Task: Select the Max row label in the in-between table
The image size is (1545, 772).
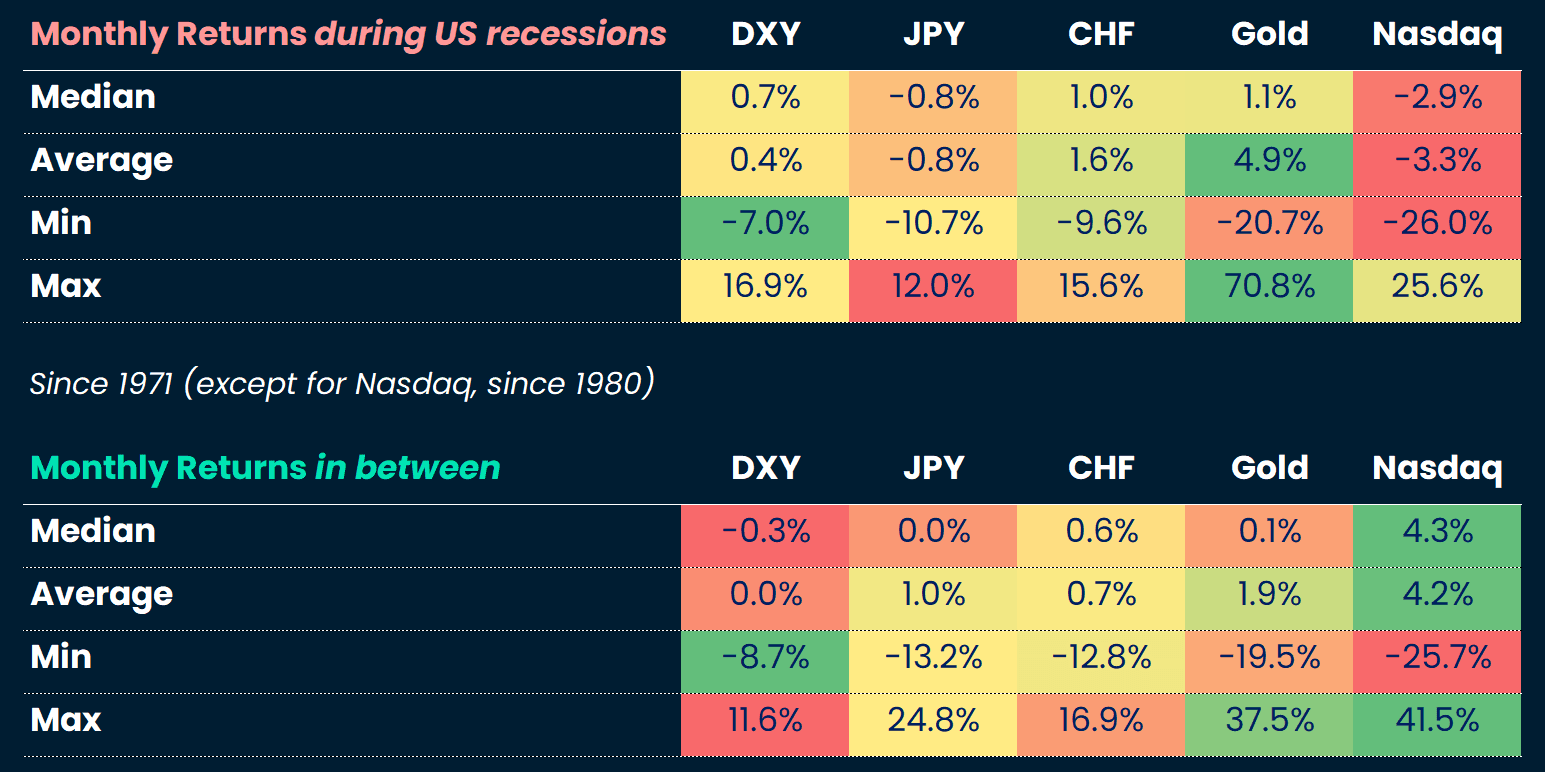Action: point(66,720)
